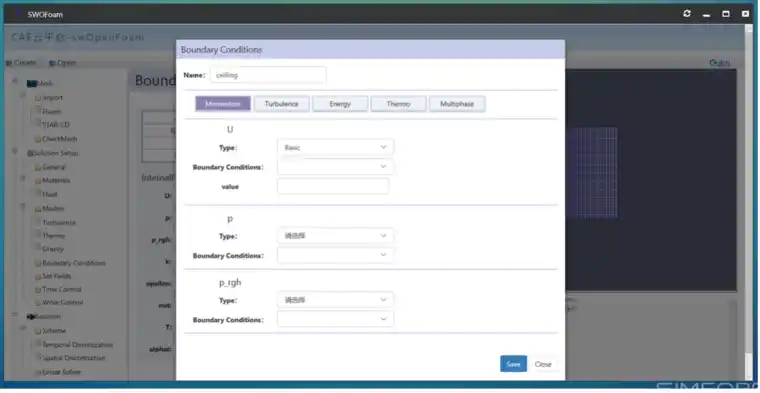The height and width of the screenshot is (393, 760).
Task: Click the mesh preview in the viewer
Action: click(x=591, y=173)
